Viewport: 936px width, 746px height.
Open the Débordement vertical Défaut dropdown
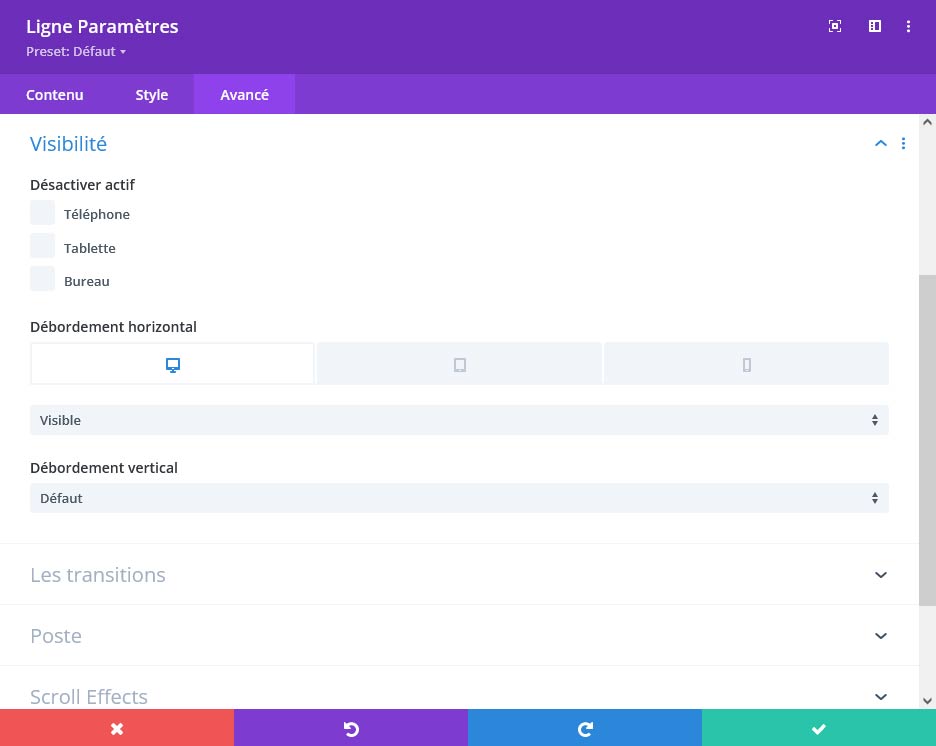pos(459,498)
